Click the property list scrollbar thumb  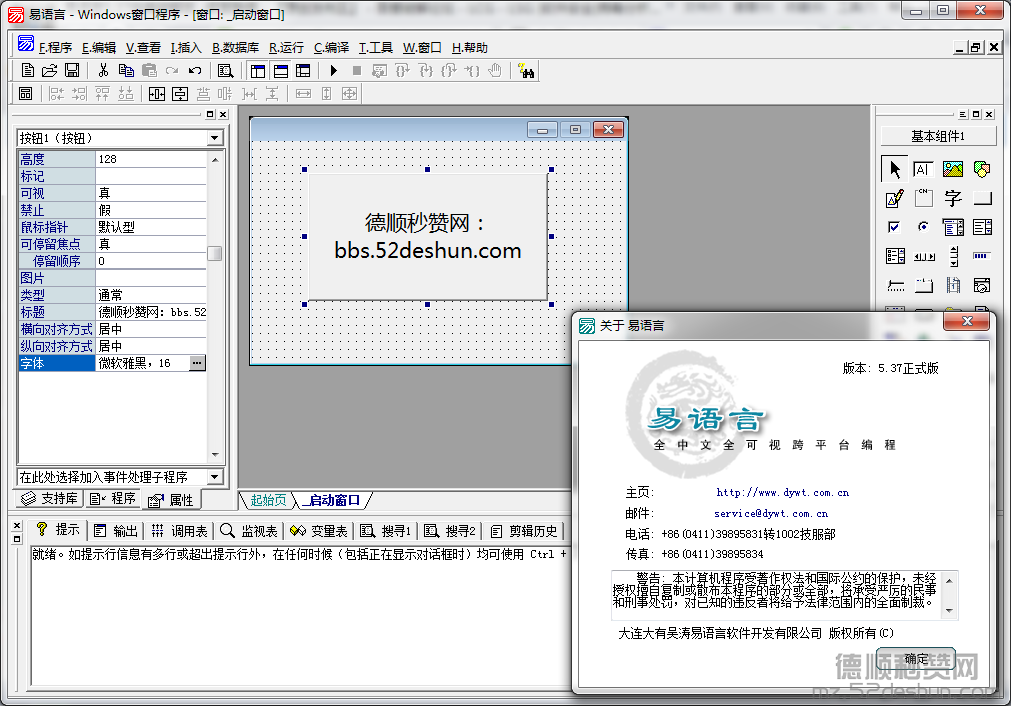[215, 253]
